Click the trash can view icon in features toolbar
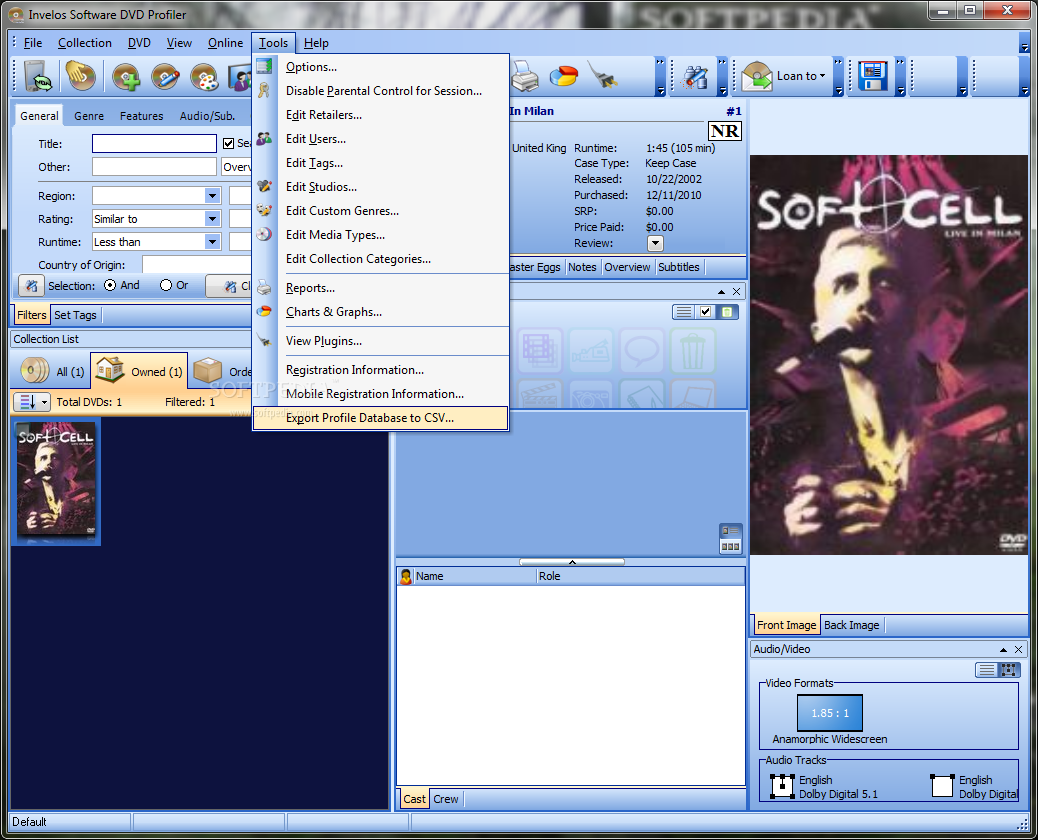Screen dimensions: 1038x840 727,312
